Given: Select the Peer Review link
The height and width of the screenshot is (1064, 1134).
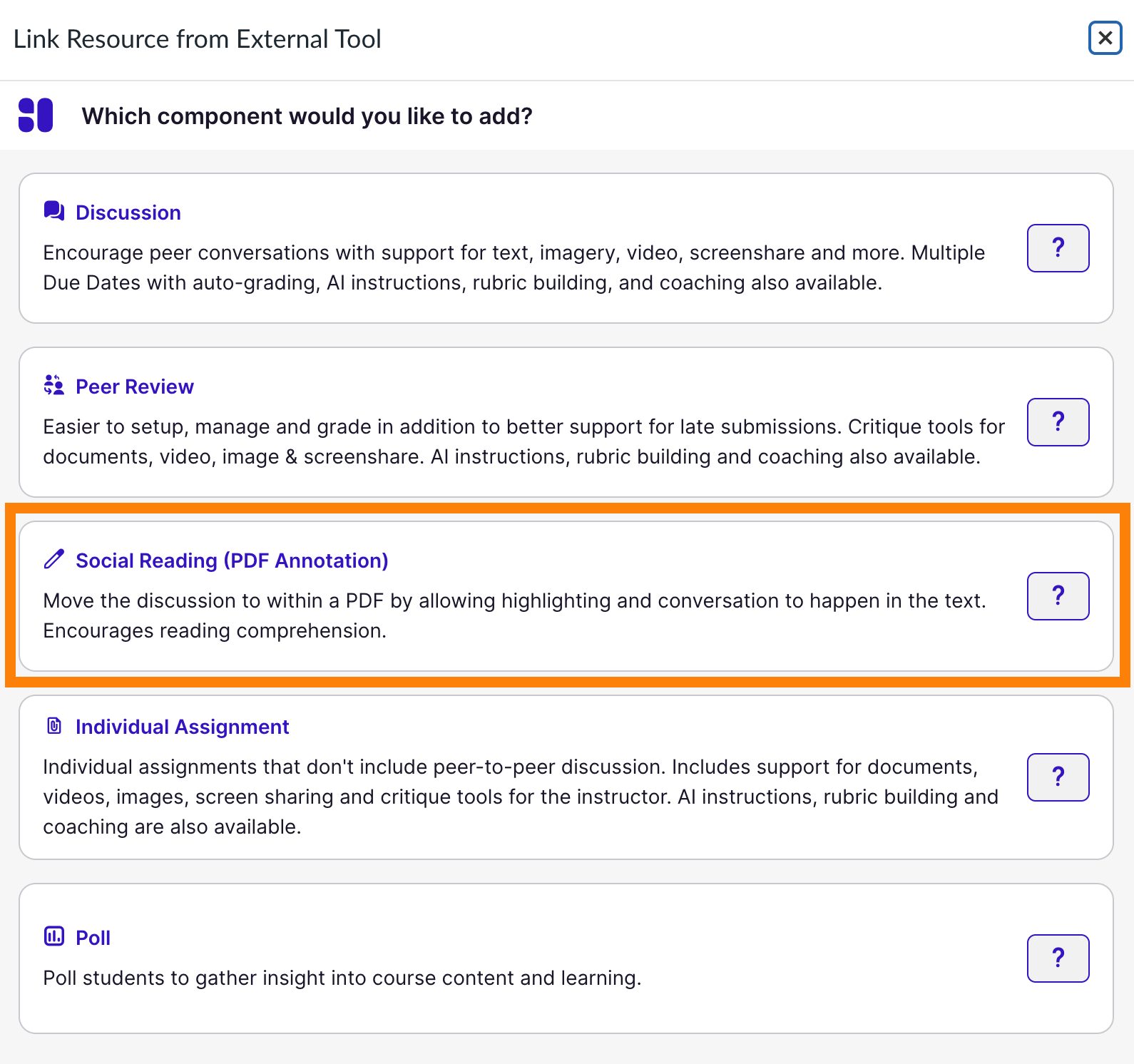Looking at the screenshot, I should (x=134, y=386).
